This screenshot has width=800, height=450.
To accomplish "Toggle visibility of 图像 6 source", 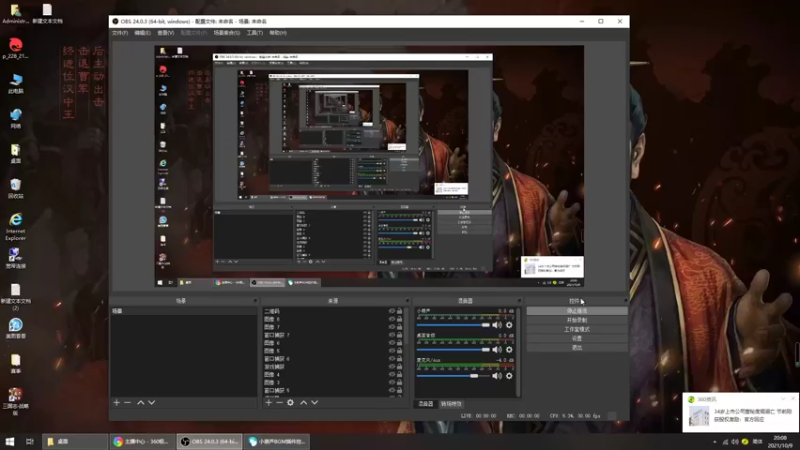I will click(391, 343).
